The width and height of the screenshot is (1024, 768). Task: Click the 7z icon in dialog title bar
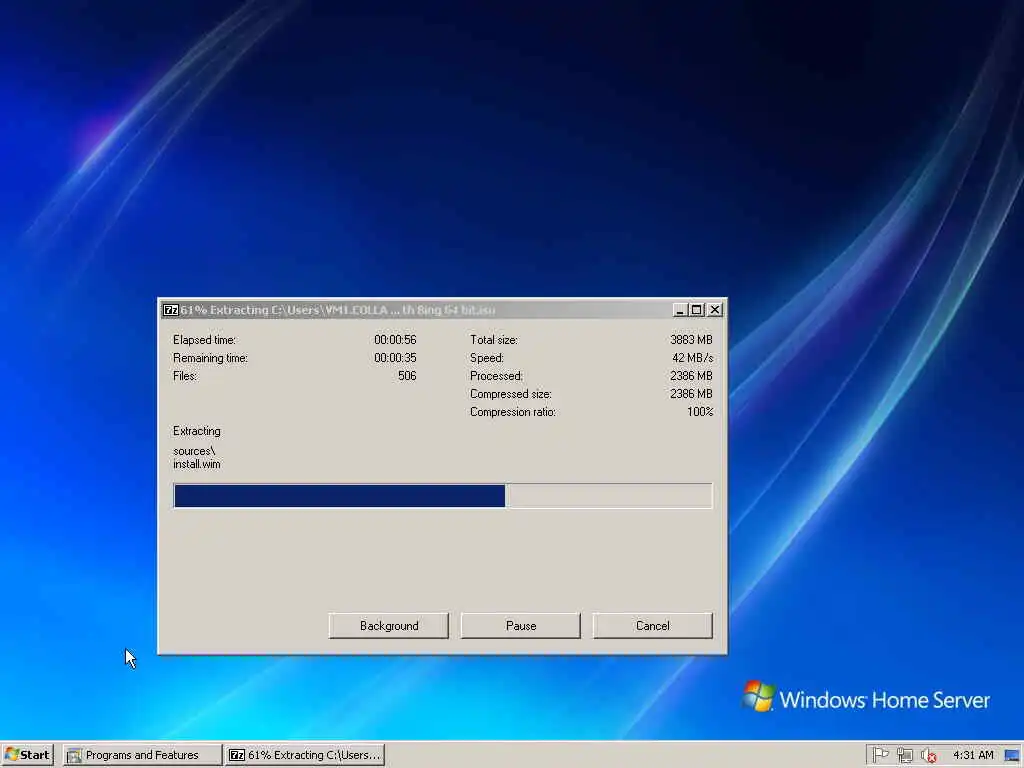coord(170,310)
